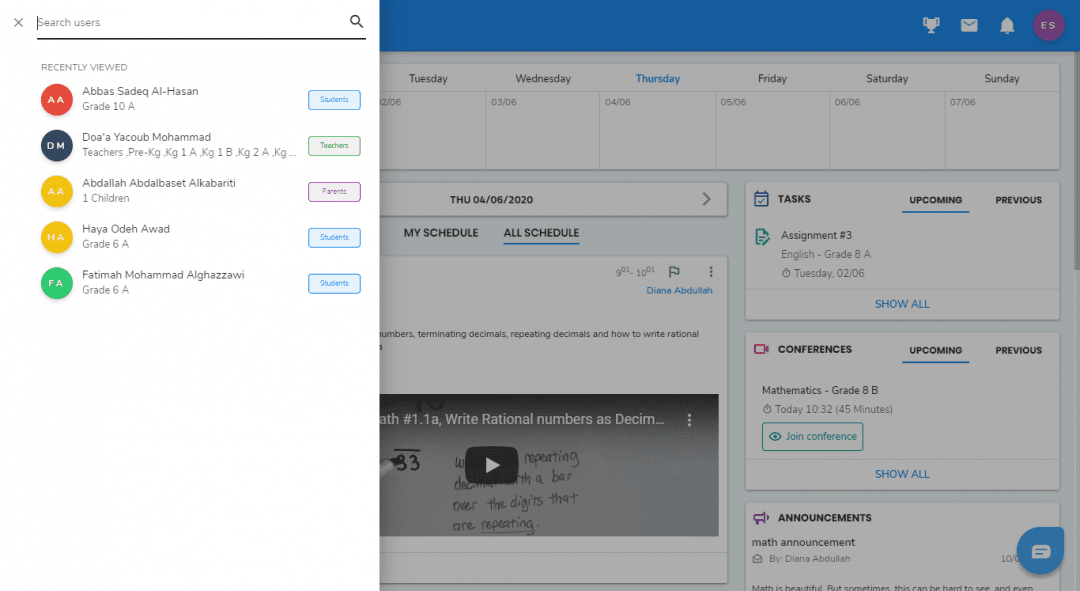This screenshot has width=1080, height=591.
Task: Open the chat support bubble
Action: click(1040, 551)
